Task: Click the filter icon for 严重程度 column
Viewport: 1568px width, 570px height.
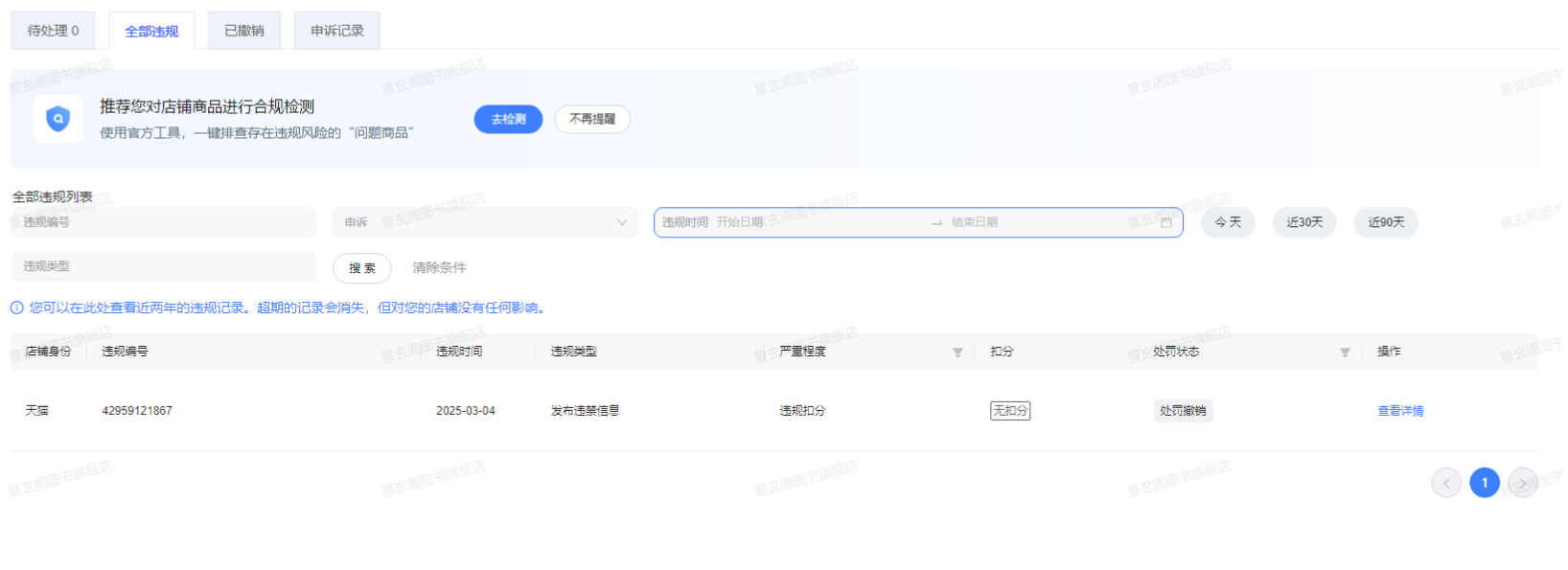Action: tap(957, 353)
